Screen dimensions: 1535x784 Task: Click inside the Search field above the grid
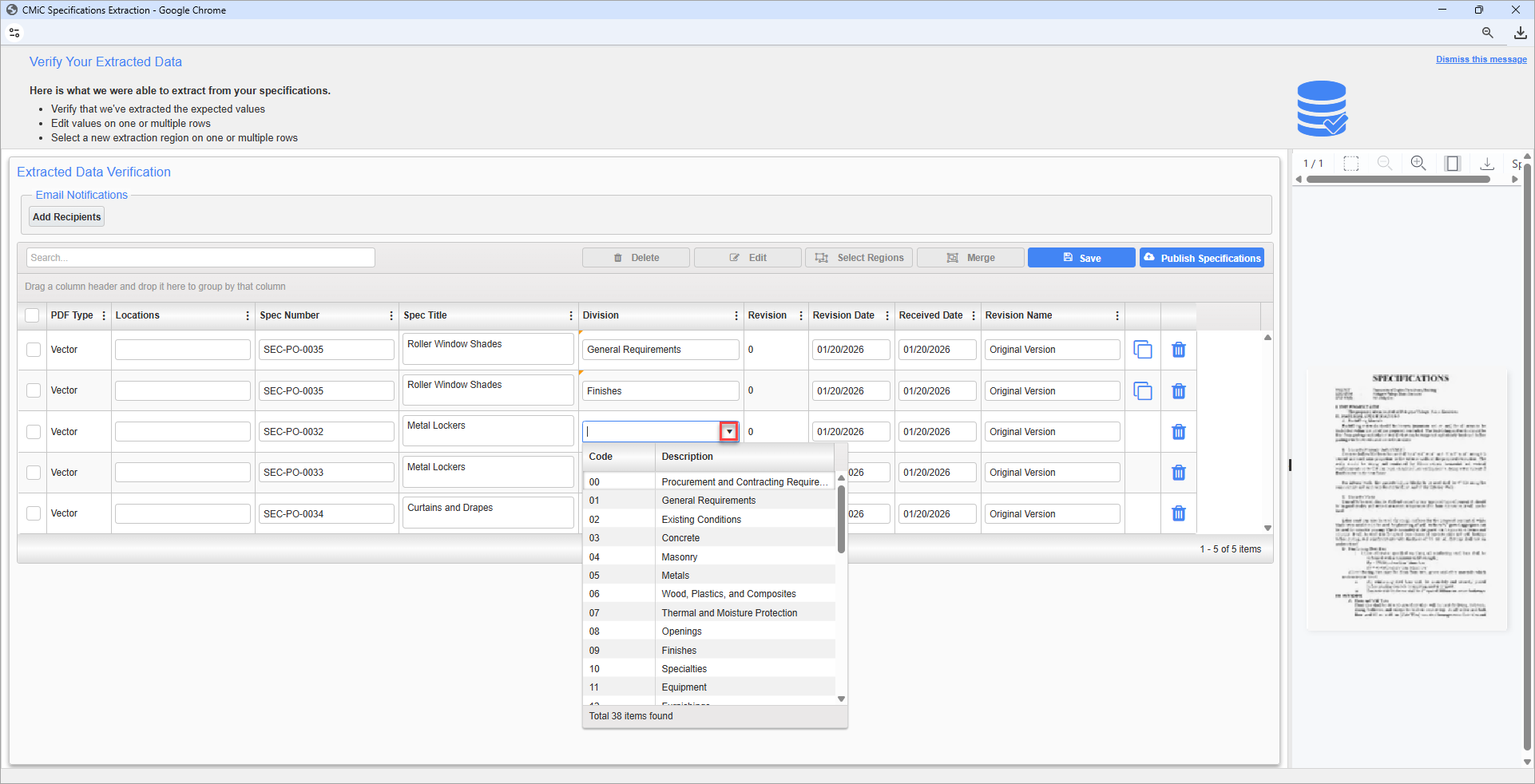(x=200, y=257)
